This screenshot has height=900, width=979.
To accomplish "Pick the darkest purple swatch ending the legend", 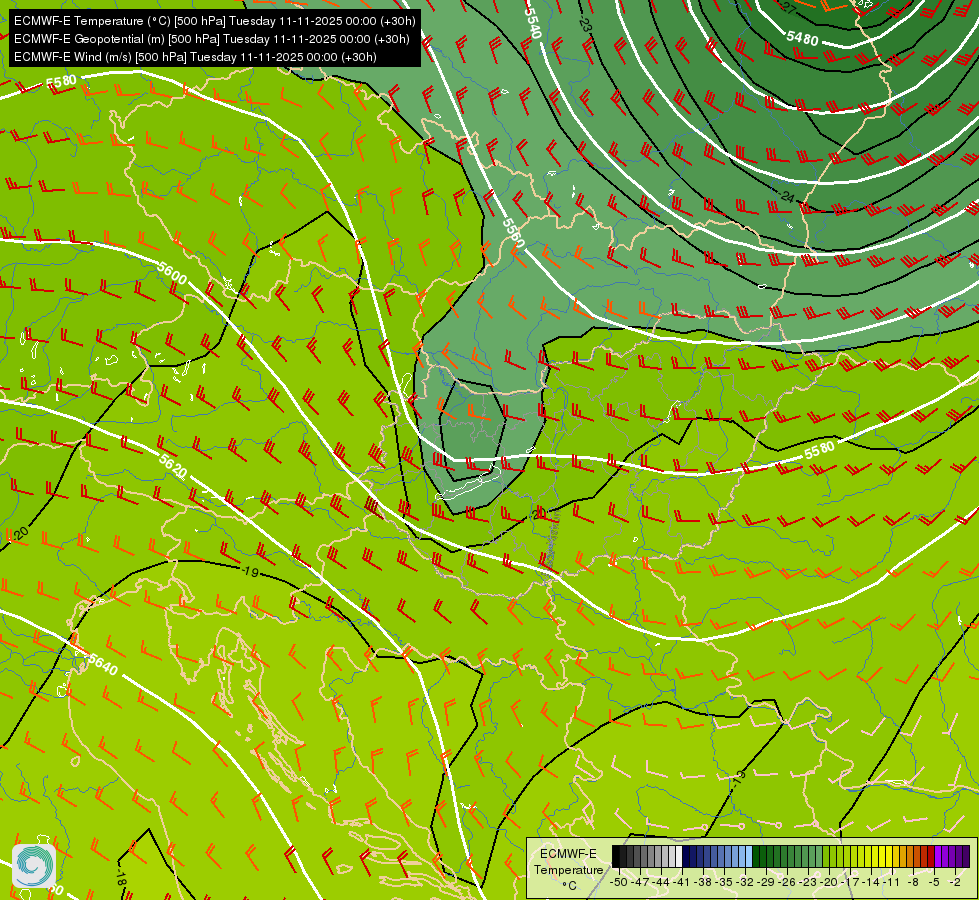I will tap(966, 856).
